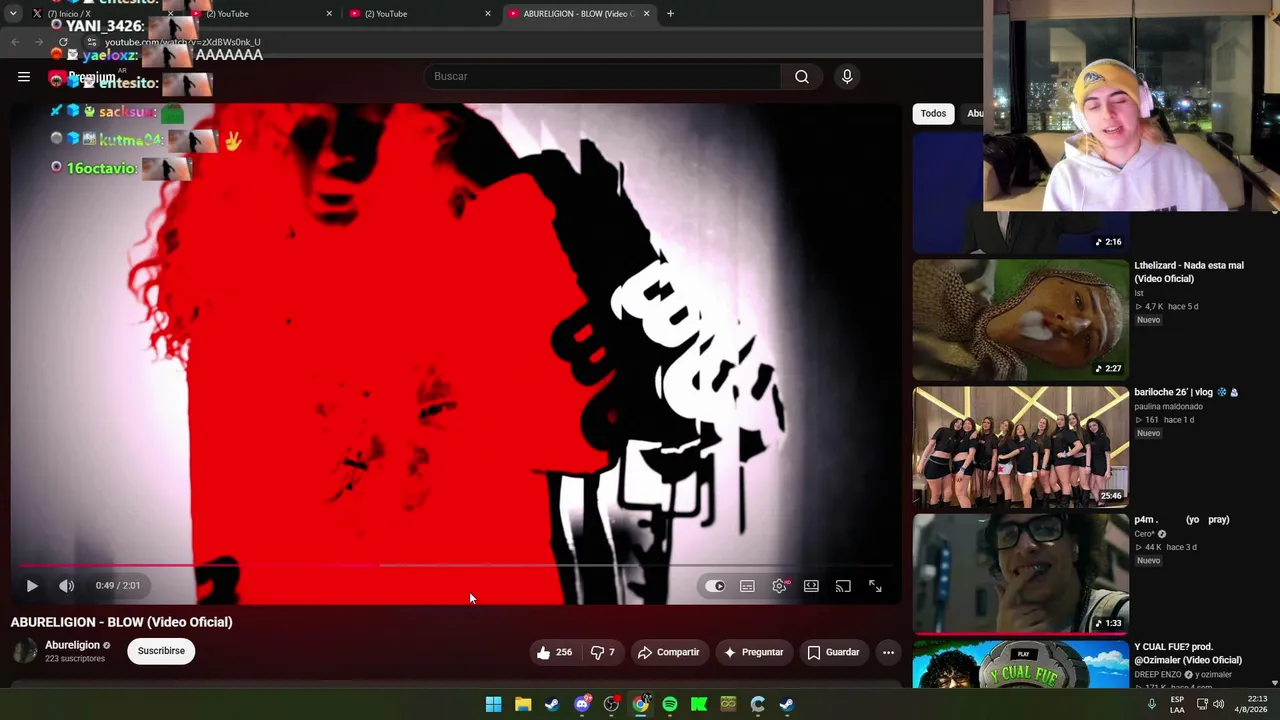Visit the Cero channel link
Screen dimensions: 1280x720
click(1144, 534)
